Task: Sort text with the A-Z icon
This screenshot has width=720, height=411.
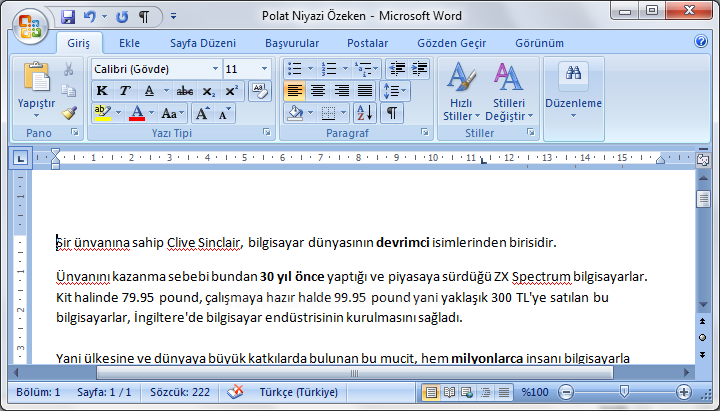Action: pyautogui.click(x=365, y=113)
